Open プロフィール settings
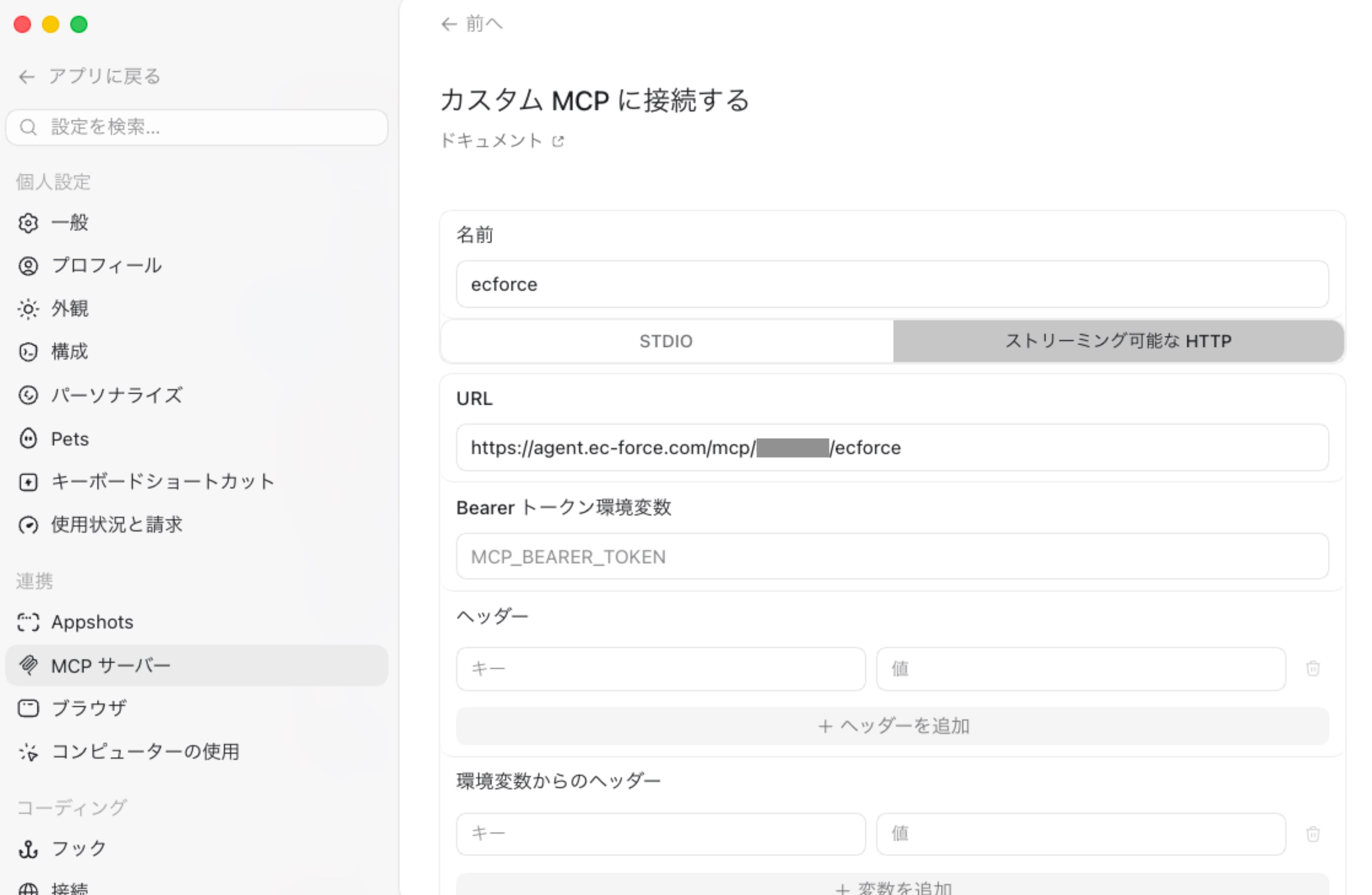This screenshot has width=1372, height=895. point(196,266)
